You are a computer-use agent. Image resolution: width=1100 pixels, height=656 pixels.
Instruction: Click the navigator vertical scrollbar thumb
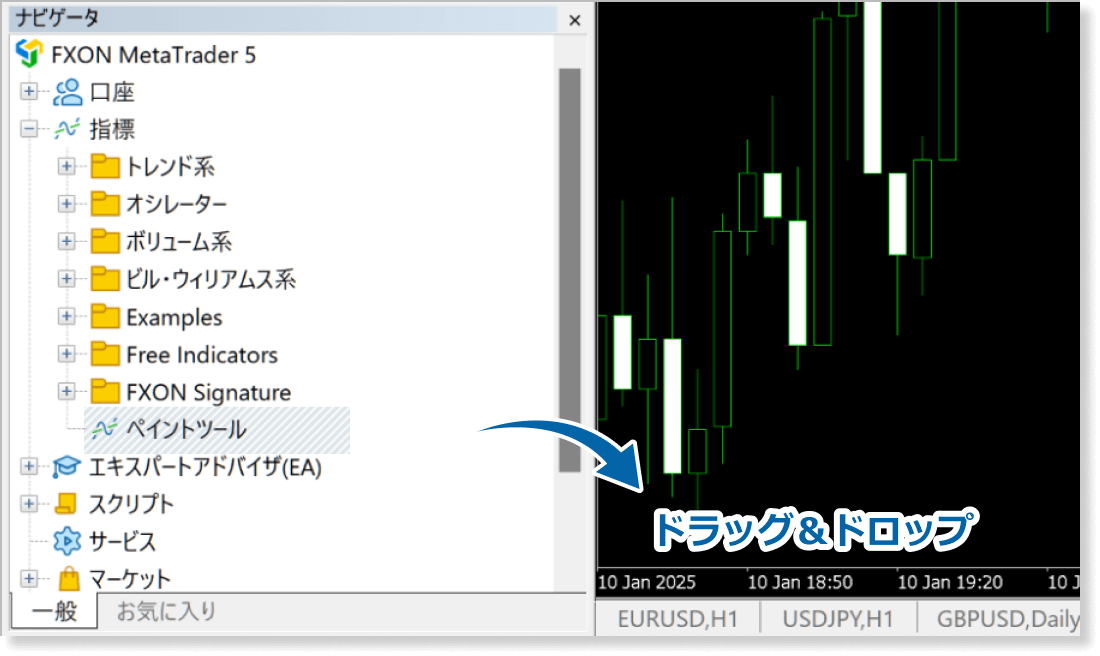coord(570,270)
